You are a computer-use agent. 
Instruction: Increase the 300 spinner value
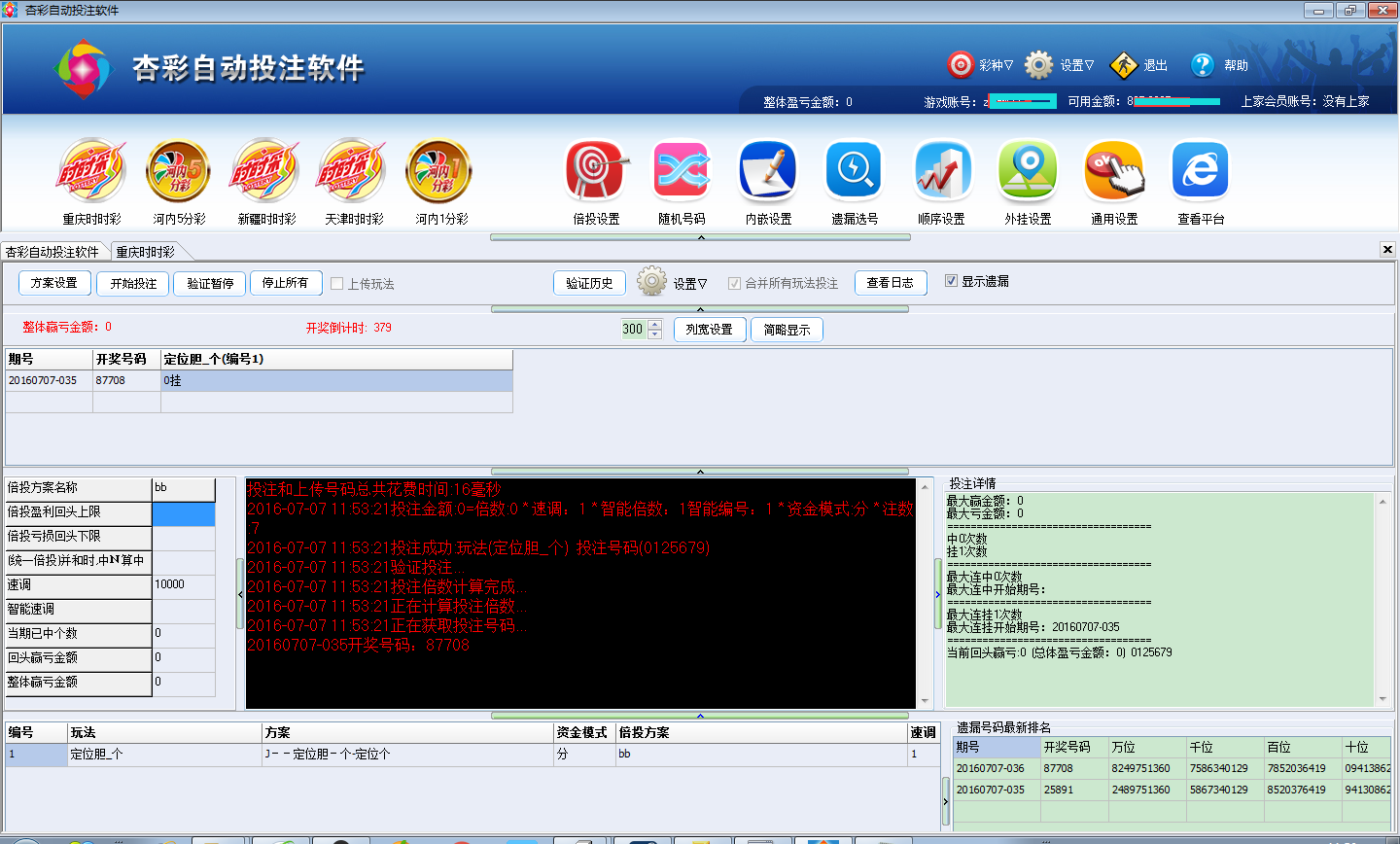point(654,325)
